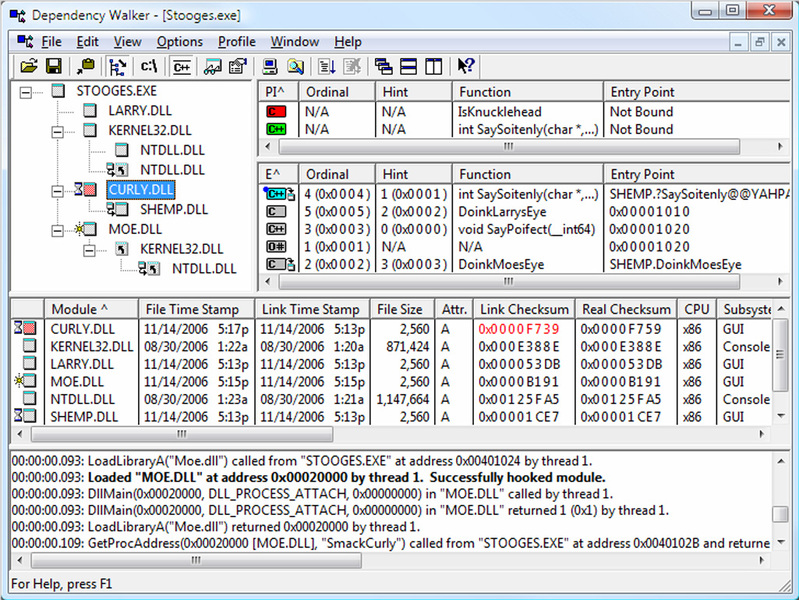The image size is (799, 600).
Task: Toggle the Auto Expand tree toolbar button
Action: [118, 66]
